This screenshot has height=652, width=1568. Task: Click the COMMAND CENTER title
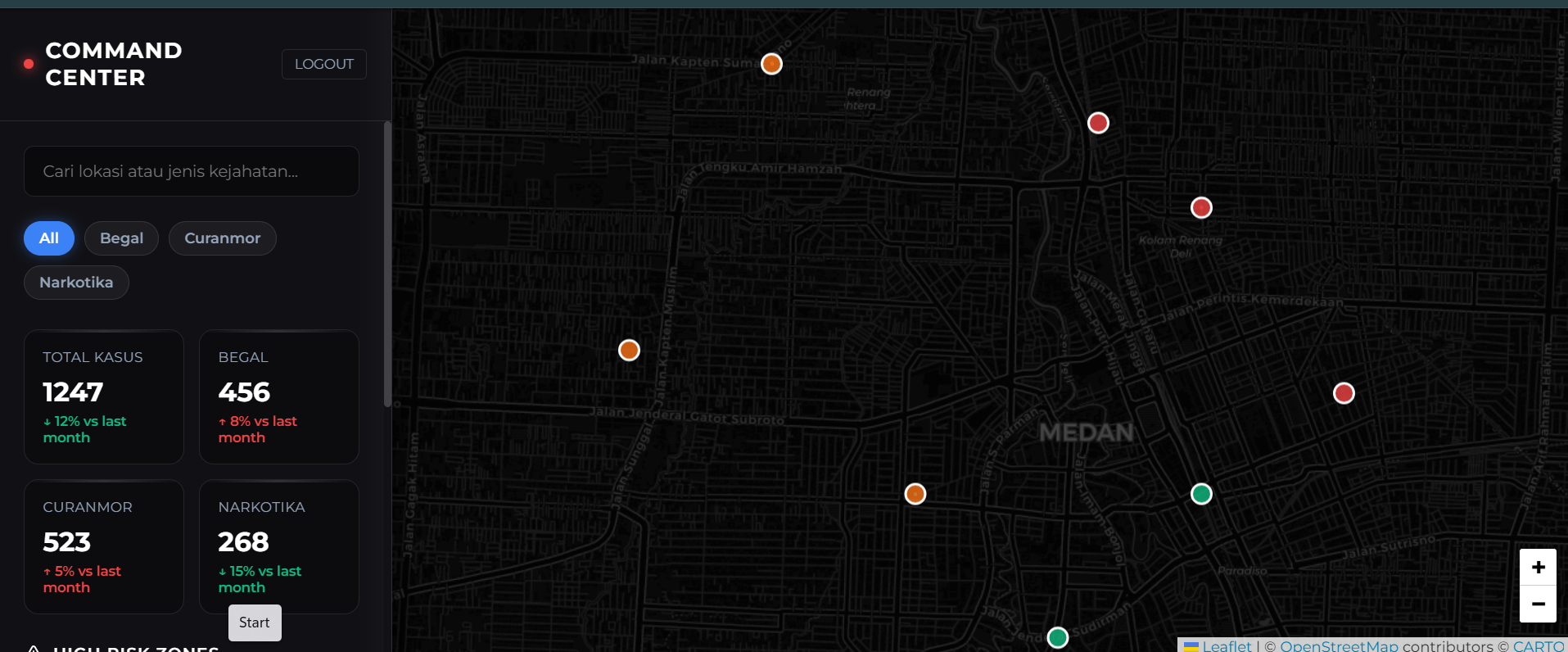pos(114,64)
